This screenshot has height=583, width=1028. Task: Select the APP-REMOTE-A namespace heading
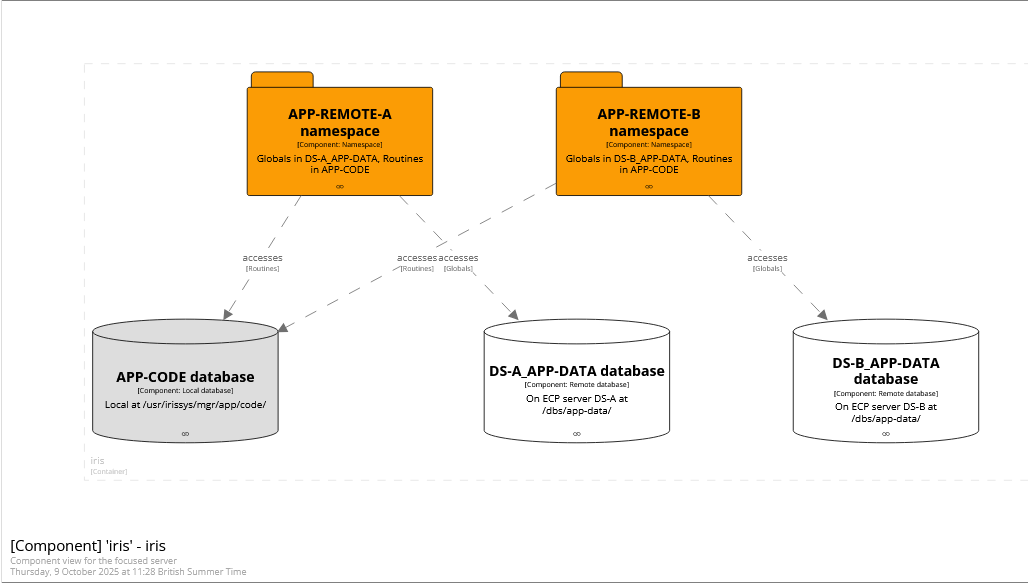pos(340,122)
